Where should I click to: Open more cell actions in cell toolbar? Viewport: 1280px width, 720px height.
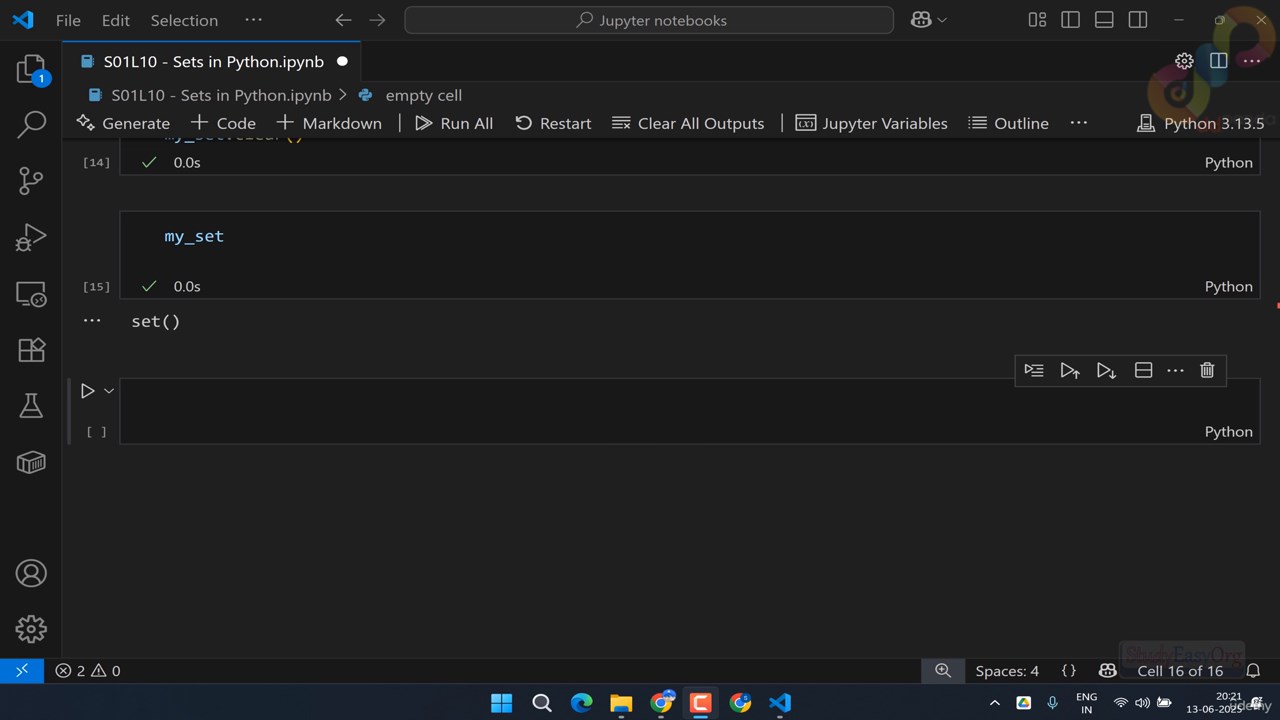coord(1175,370)
